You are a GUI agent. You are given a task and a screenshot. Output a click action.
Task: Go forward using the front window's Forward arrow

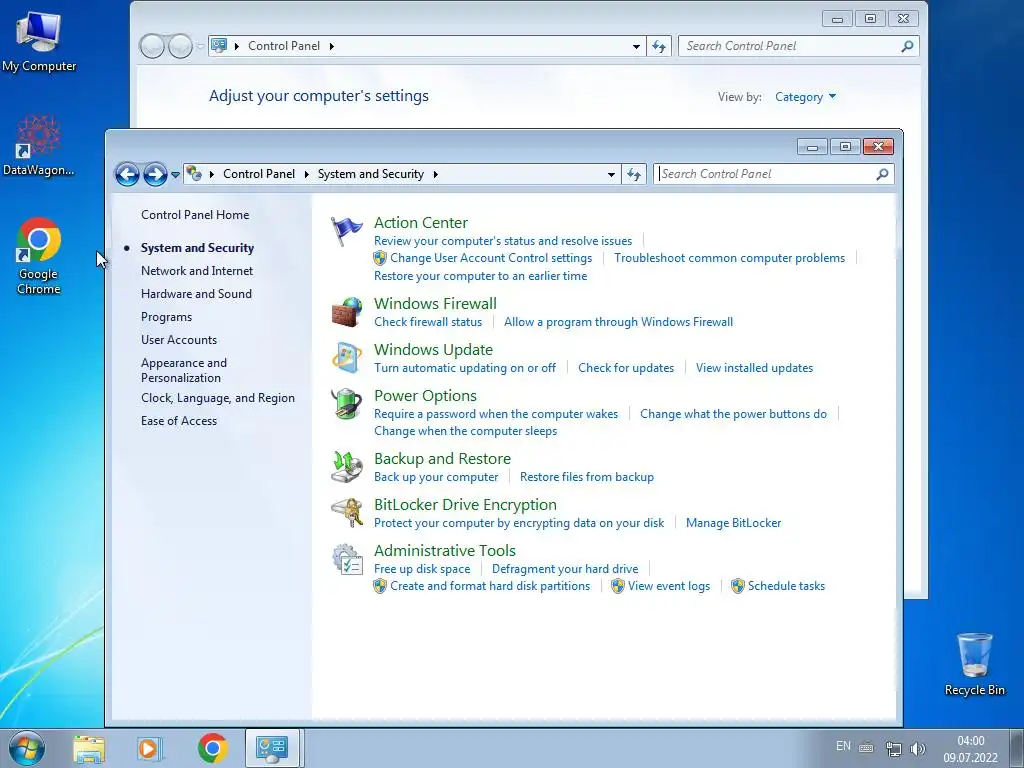155,174
